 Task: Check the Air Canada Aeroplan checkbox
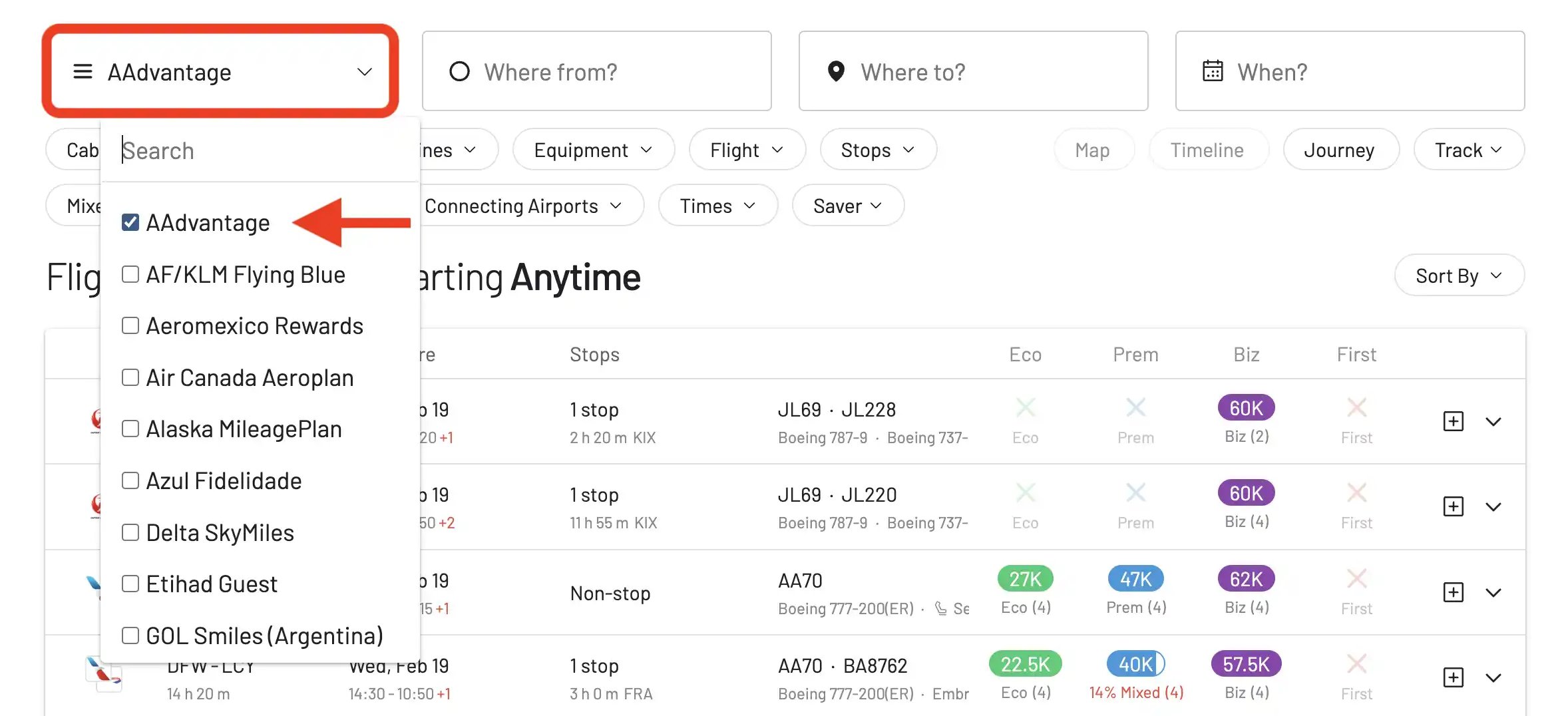[130, 377]
